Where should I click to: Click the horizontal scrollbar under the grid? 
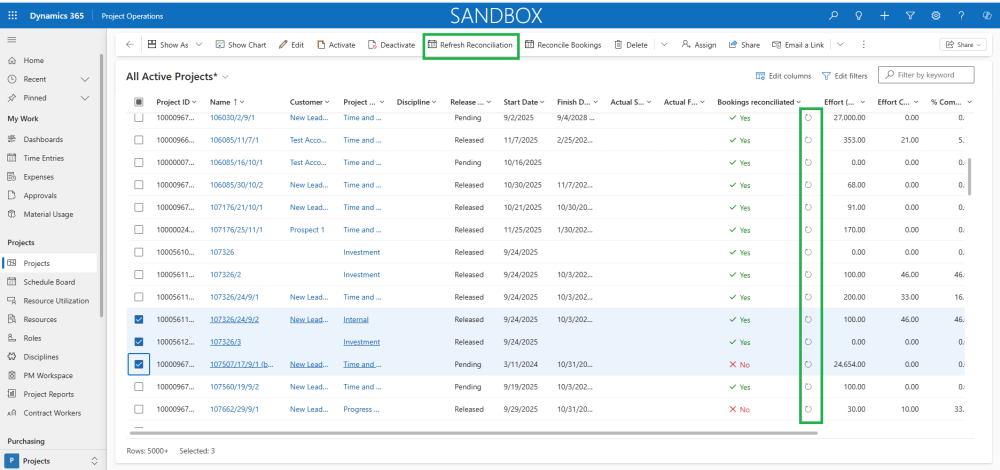473,433
